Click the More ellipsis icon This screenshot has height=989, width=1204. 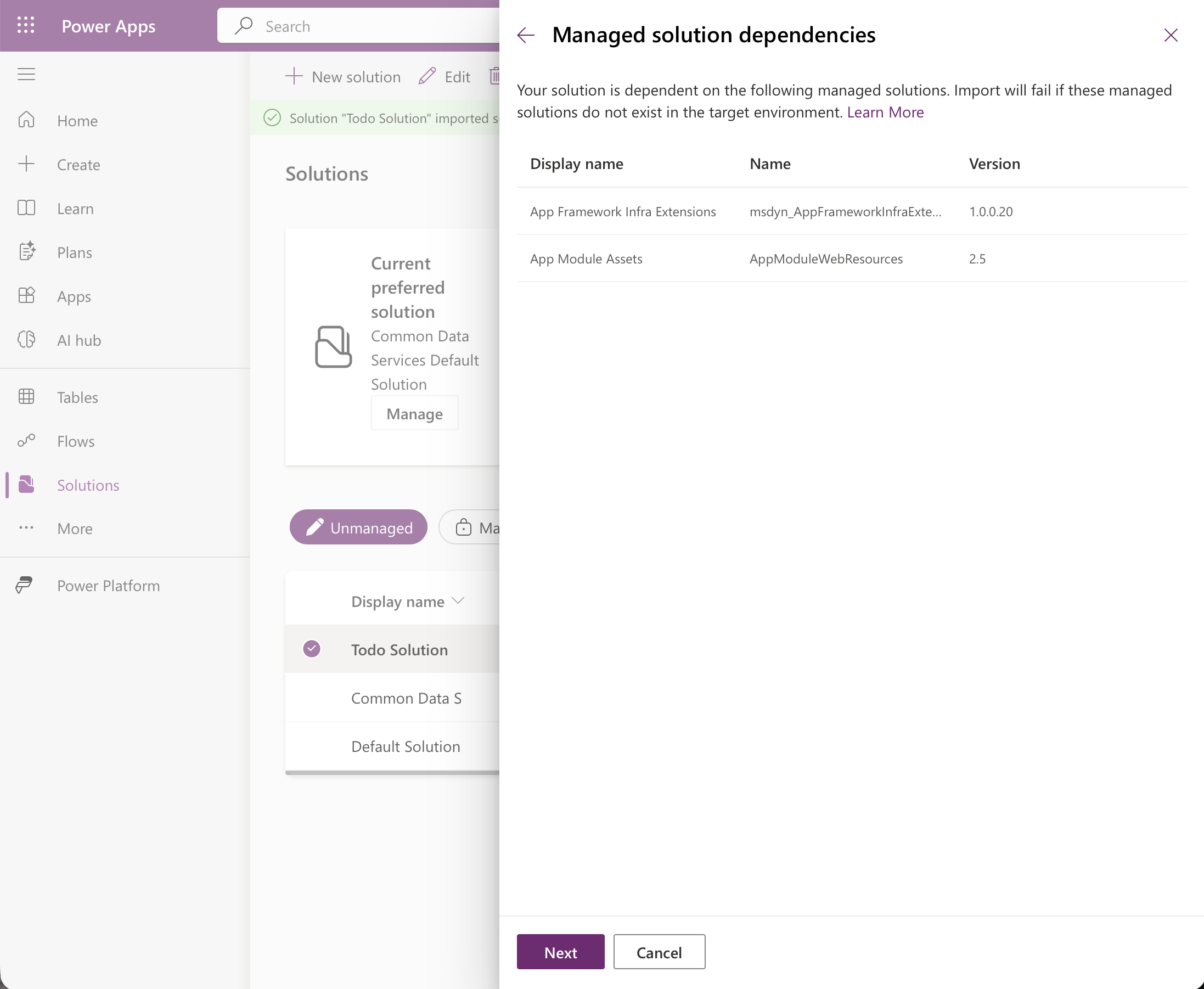26,528
